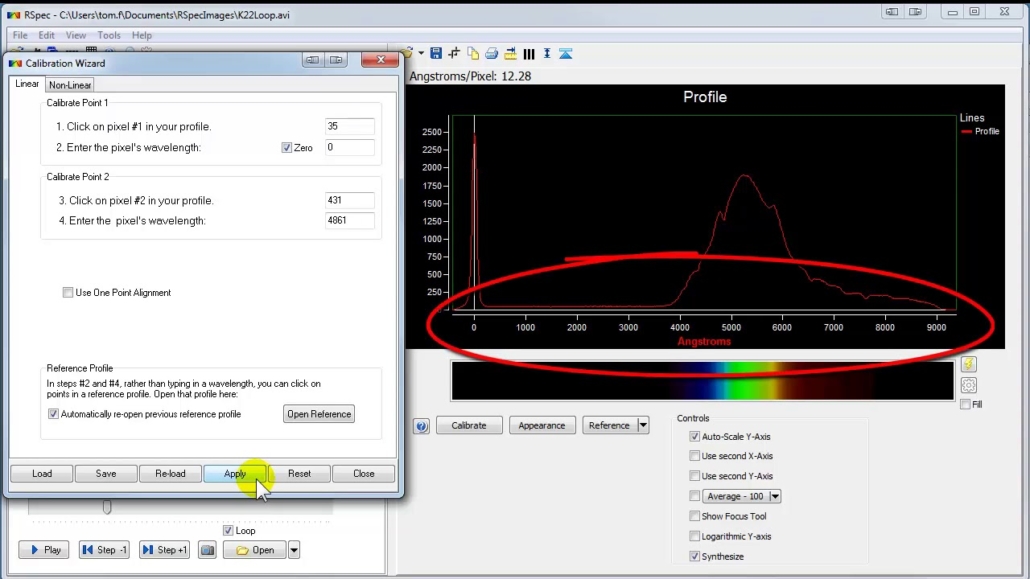
Task: Close the Calibration Wizard with red X
Action: tap(380, 60)
